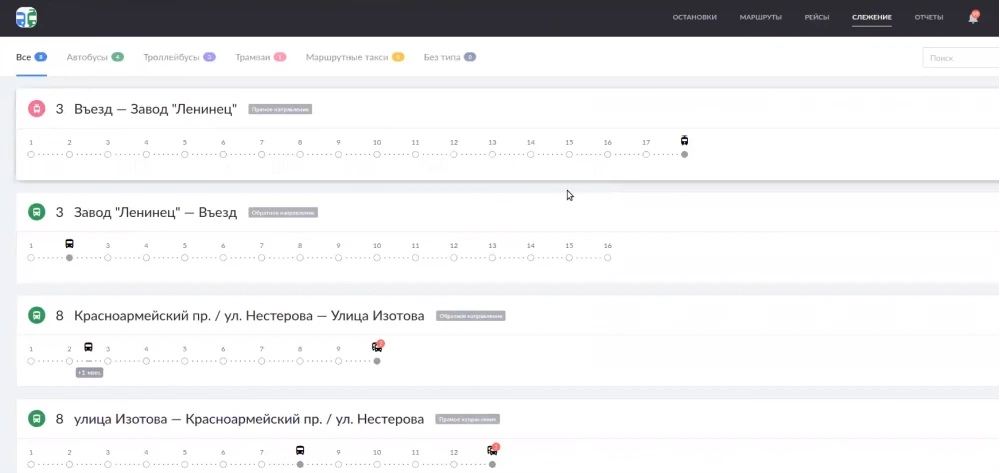
Task: Select the bus at stop 8 on улица Изотова route
Action: click(x=300, y=451)
